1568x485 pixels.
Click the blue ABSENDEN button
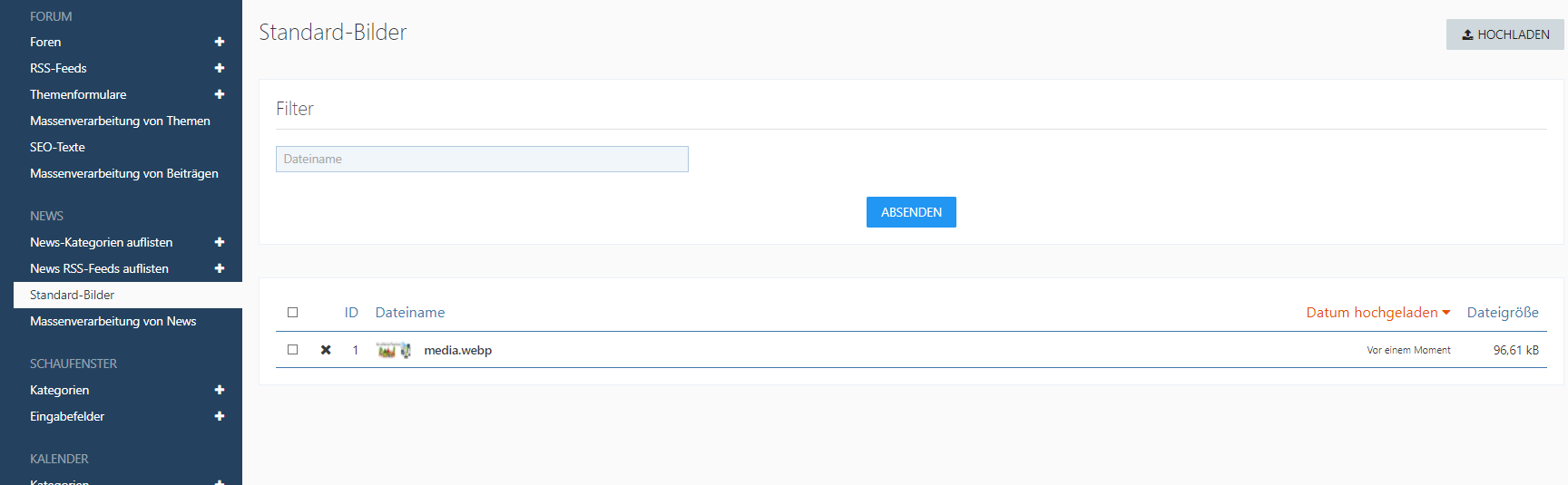(x=911, y=212)
